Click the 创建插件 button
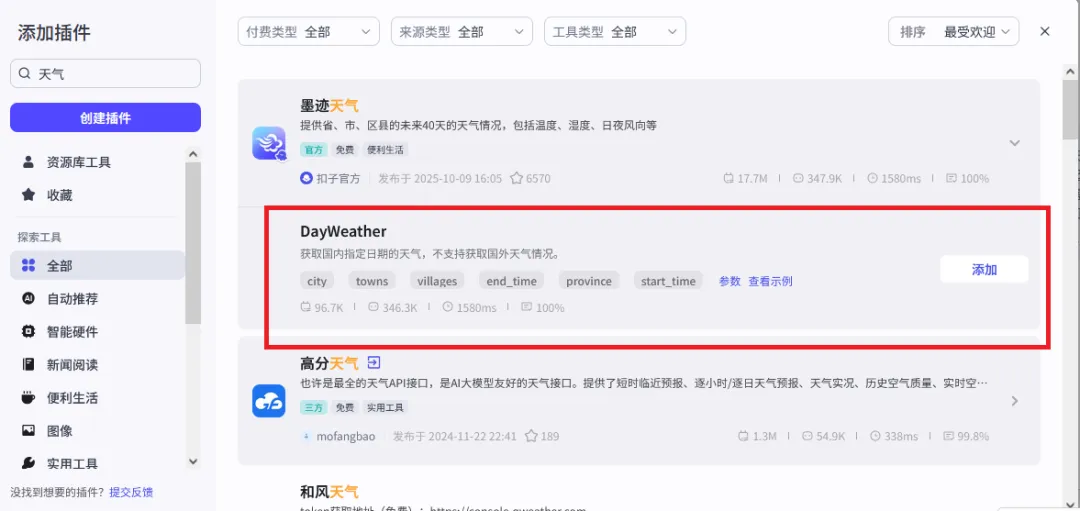 pyautogui.click(x=105, y=118)
